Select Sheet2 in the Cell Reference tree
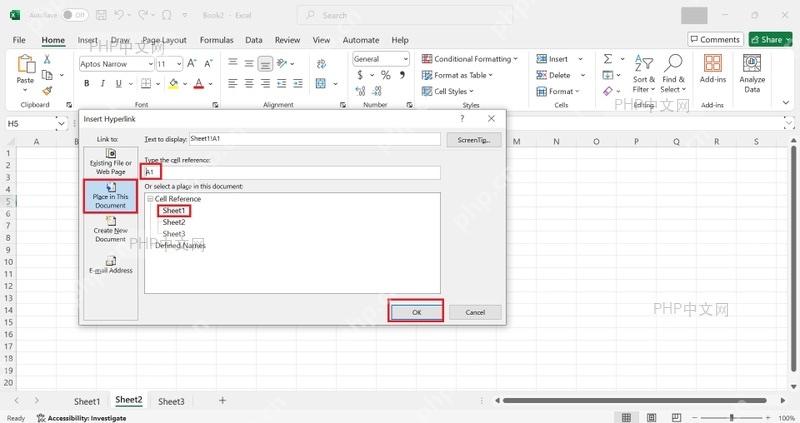The width and height of the screenshot is (800, 423). [174, 222]
